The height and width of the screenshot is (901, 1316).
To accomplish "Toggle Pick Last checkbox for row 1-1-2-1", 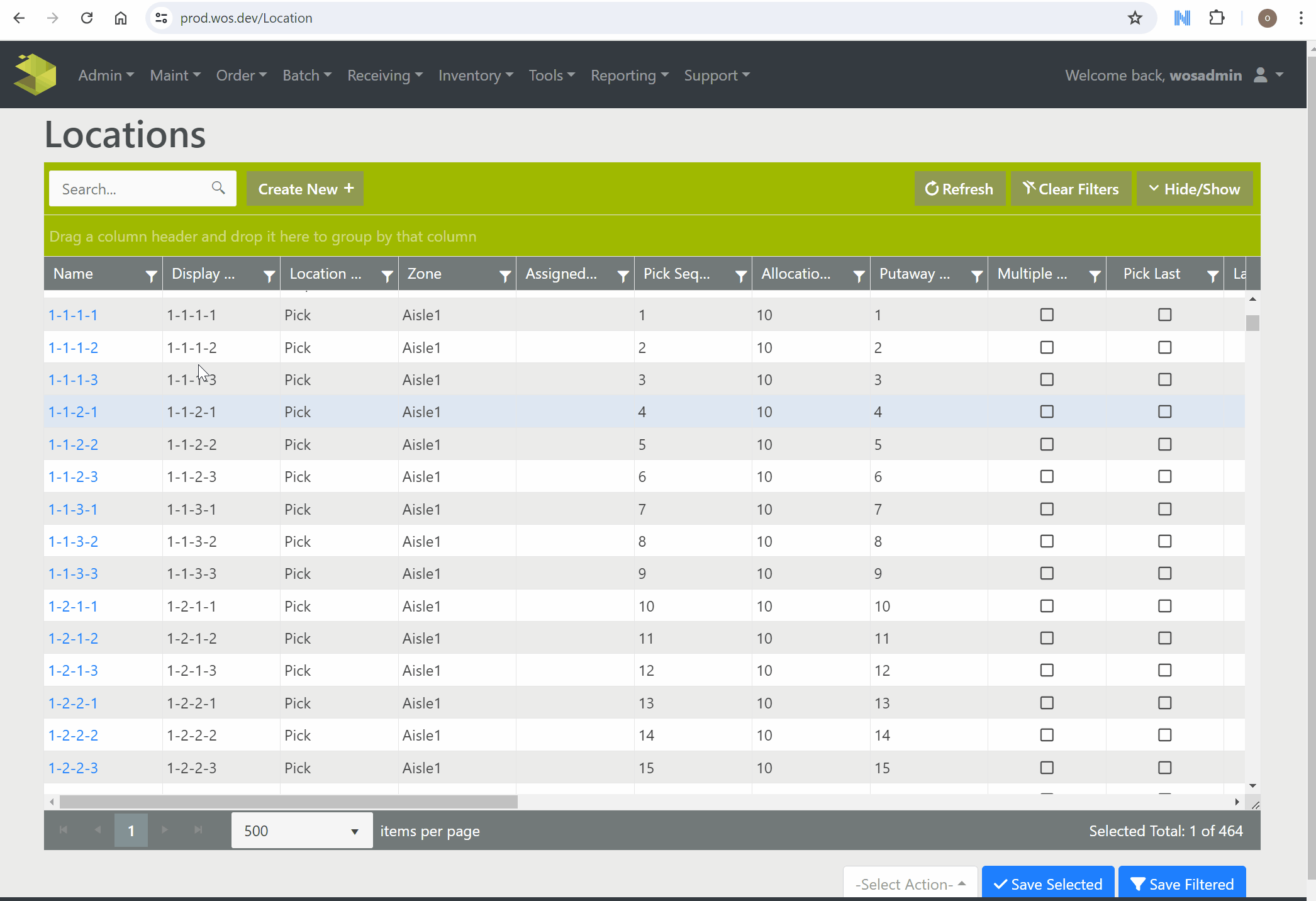I will tap(1164, 411).
